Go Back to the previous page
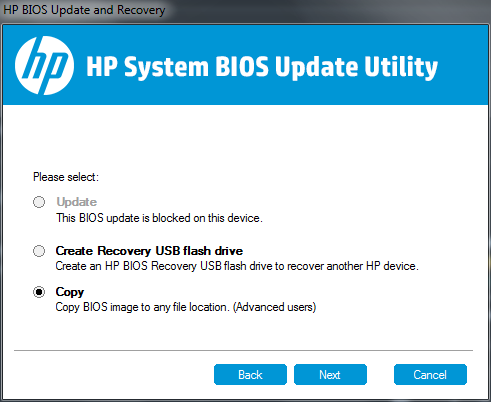491x402 pixels. click(250, 375)
